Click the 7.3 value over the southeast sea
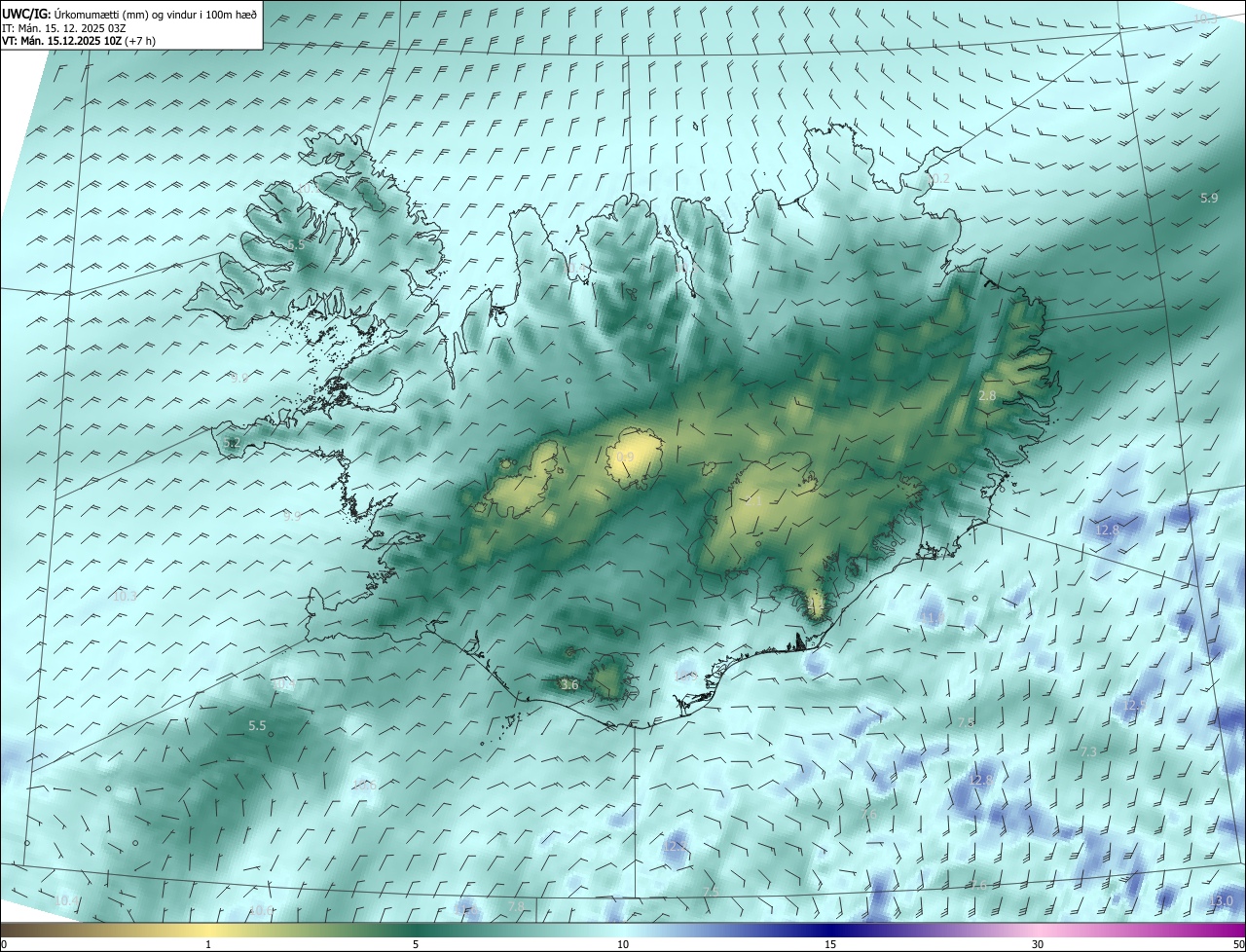Screen dimensions: 1246x952 (x=1088, y=751)
